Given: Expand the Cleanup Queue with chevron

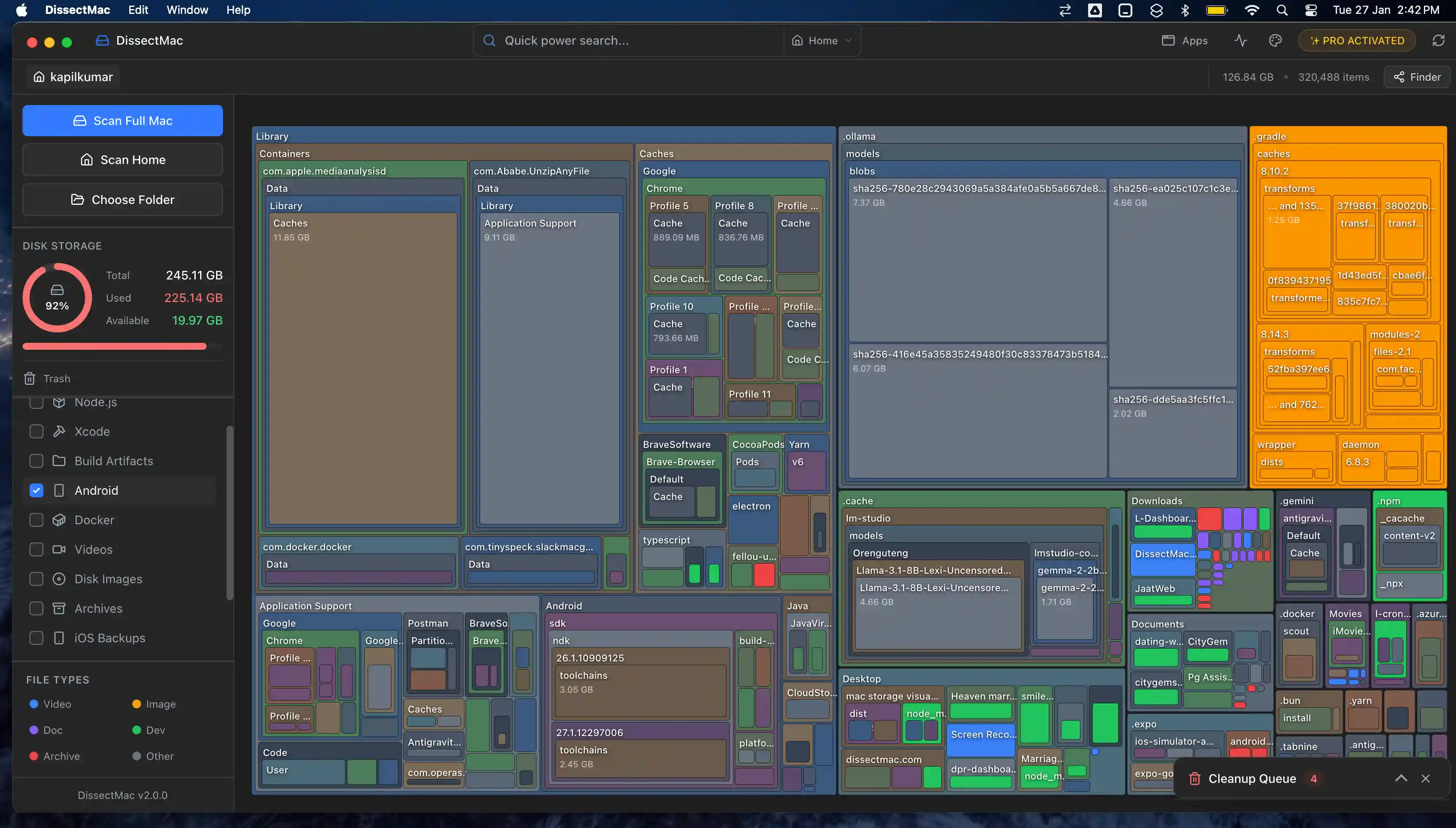Looking at the screenshot, I should click(x=1401, y=778).
